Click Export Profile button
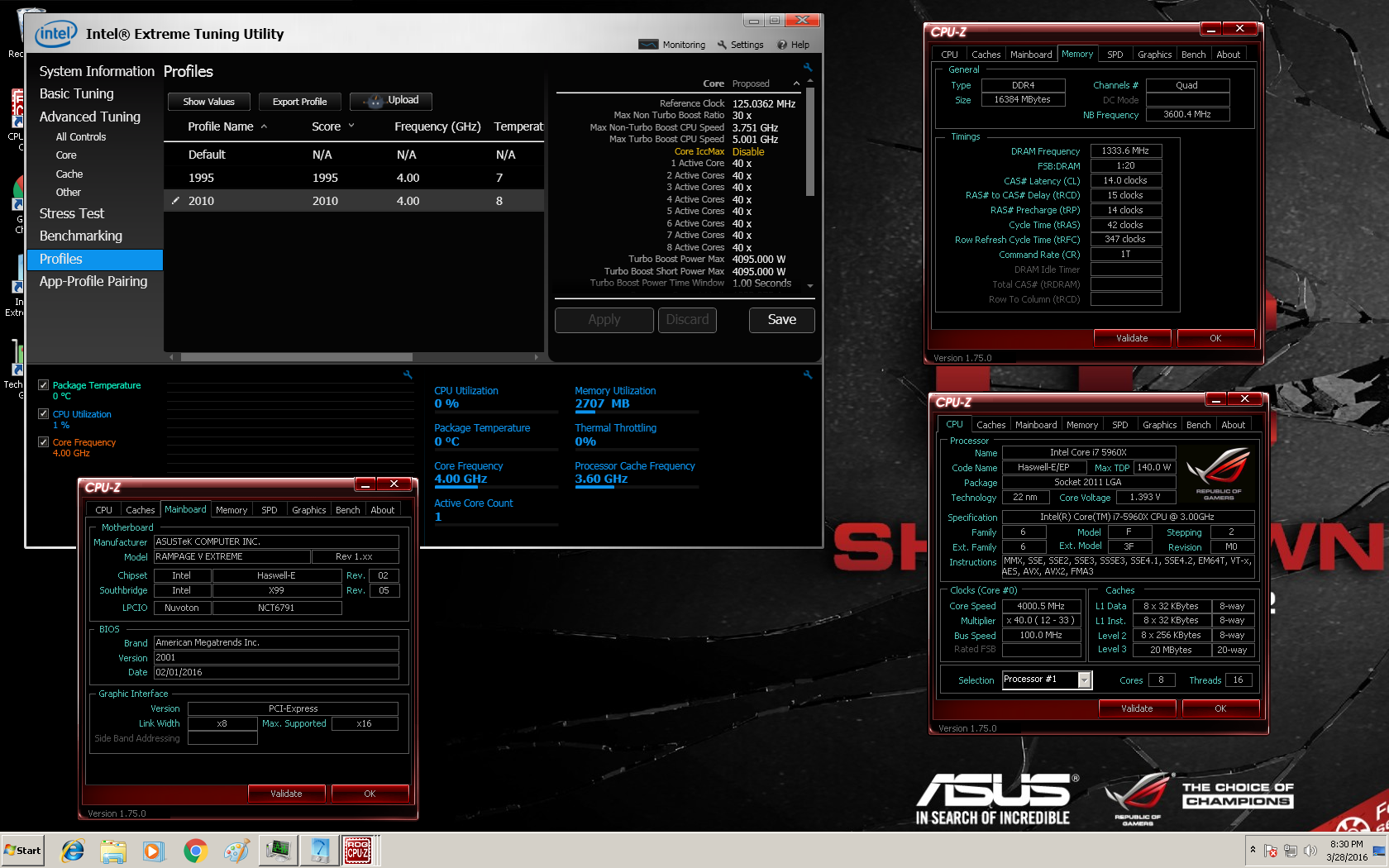The height and width of the screenshot is (868, 1389). (x=300, y=102)
